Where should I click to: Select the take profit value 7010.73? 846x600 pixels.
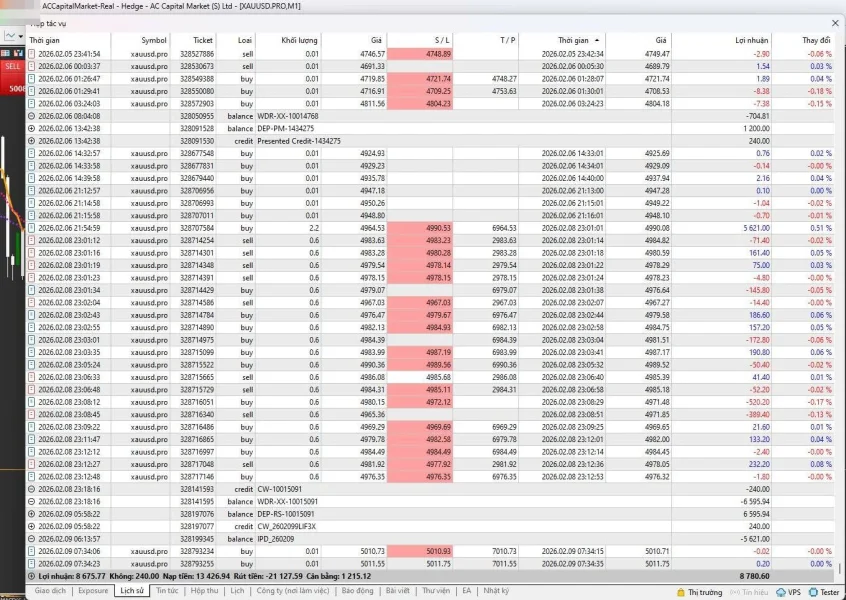click(x=504, y=551)
